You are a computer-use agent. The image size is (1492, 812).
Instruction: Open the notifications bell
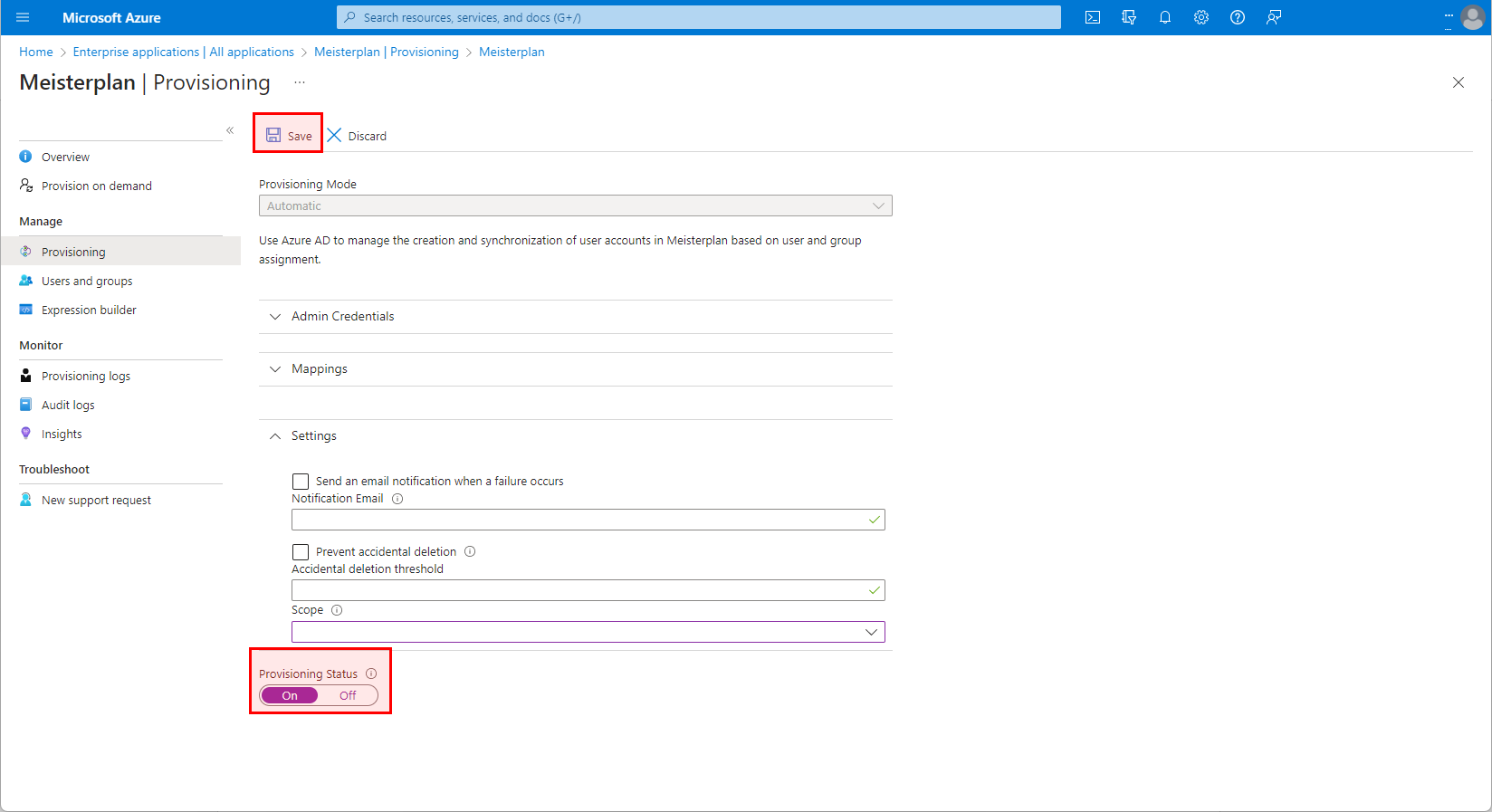[1165, 17]
